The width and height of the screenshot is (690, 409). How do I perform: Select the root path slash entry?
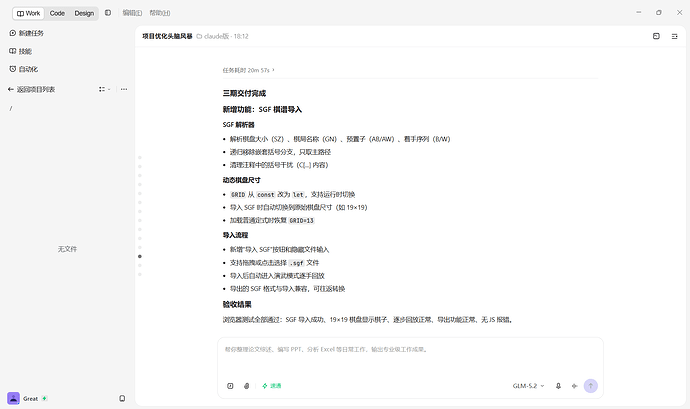point(11,108)
